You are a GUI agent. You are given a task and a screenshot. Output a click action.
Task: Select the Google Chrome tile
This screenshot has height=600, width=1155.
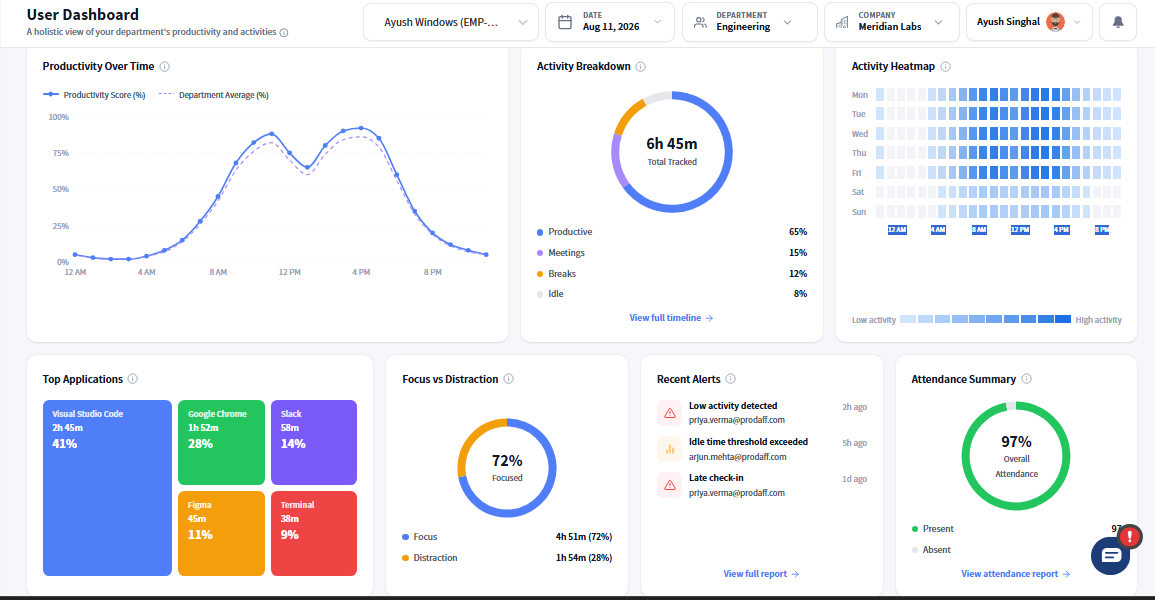[221, 442]
